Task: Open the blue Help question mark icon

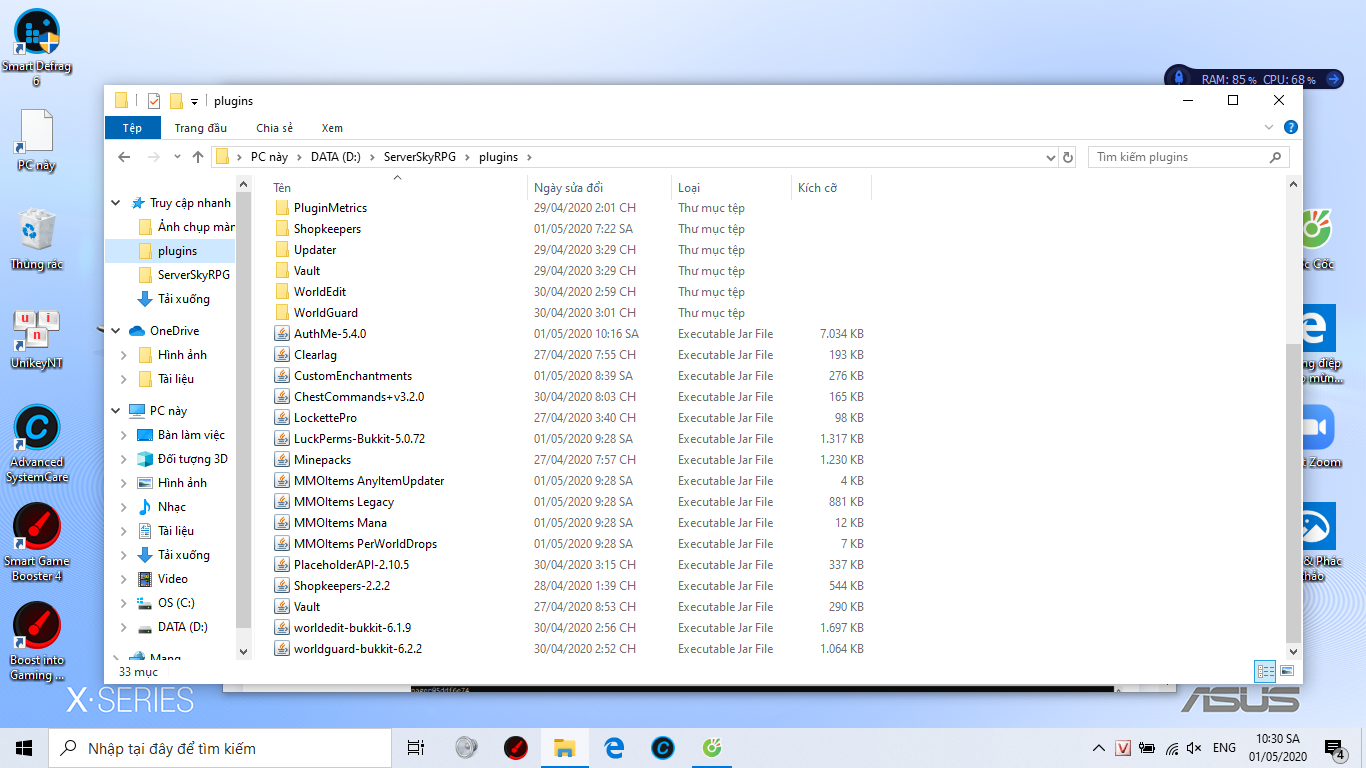Action: [1290, 127]
